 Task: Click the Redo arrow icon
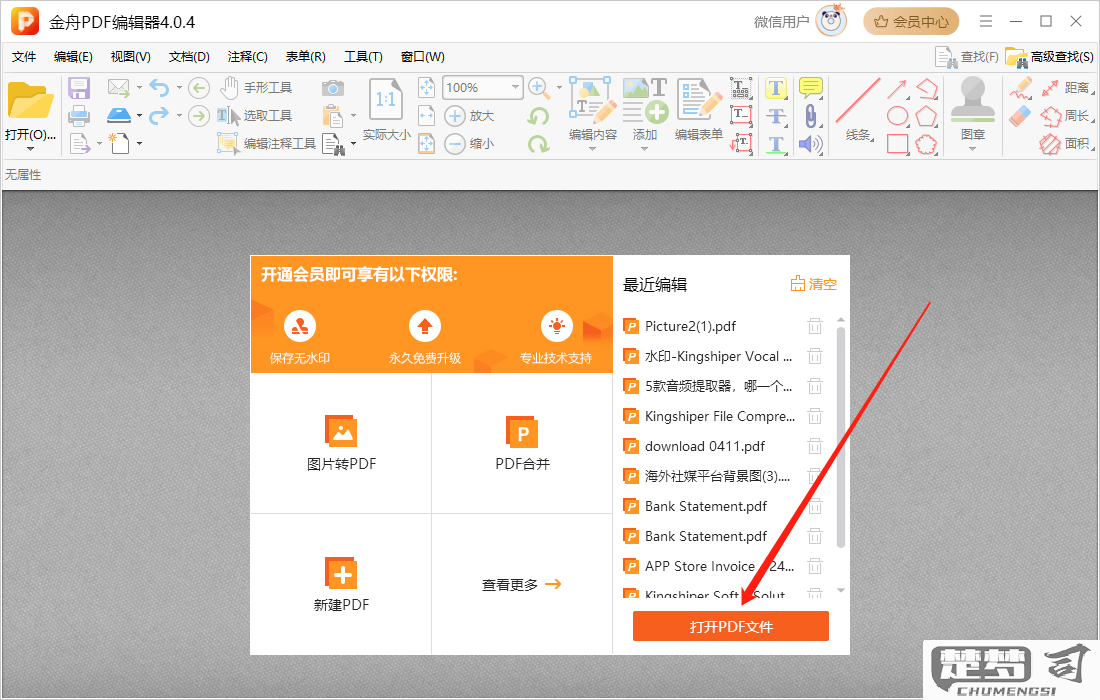pos(160,115)
